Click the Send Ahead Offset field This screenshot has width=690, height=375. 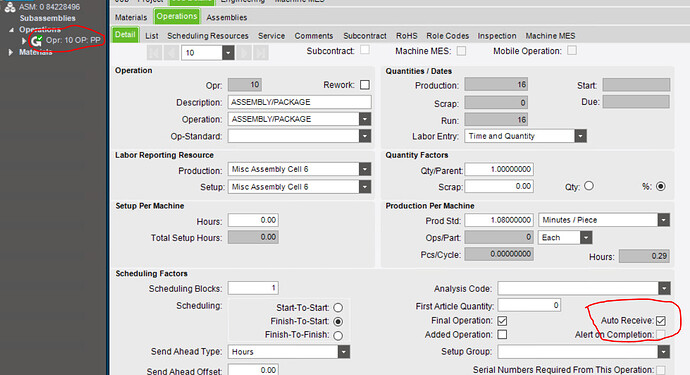click(253, 370)
